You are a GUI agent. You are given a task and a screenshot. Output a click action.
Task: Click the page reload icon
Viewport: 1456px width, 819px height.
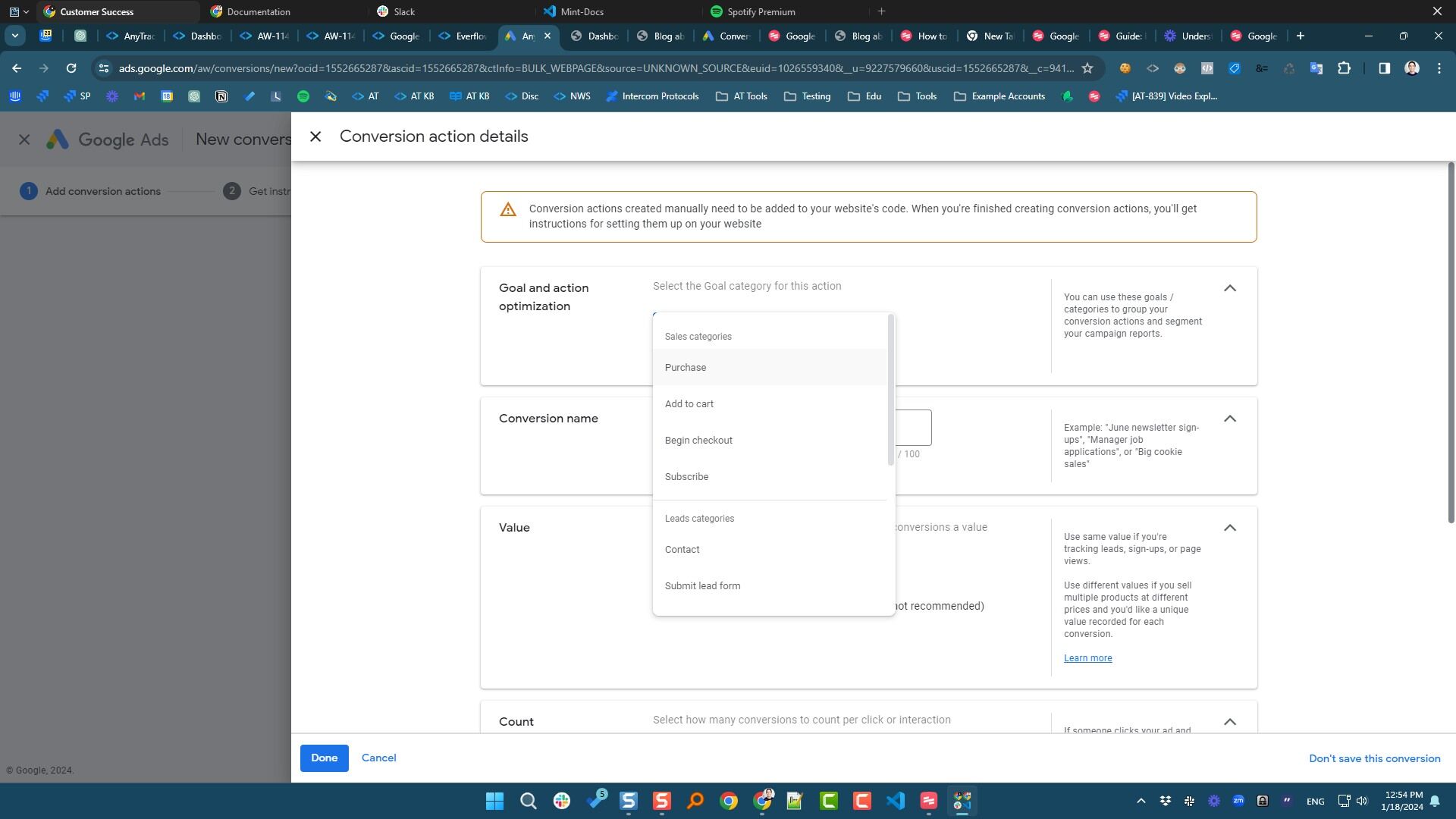pyautogui.click(x=71, y=68)
